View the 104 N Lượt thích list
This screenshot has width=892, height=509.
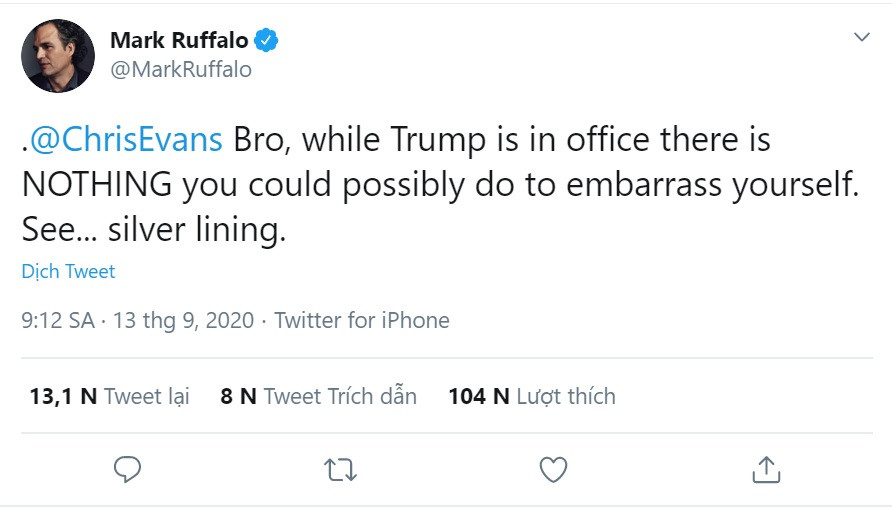tap(531, 396)
